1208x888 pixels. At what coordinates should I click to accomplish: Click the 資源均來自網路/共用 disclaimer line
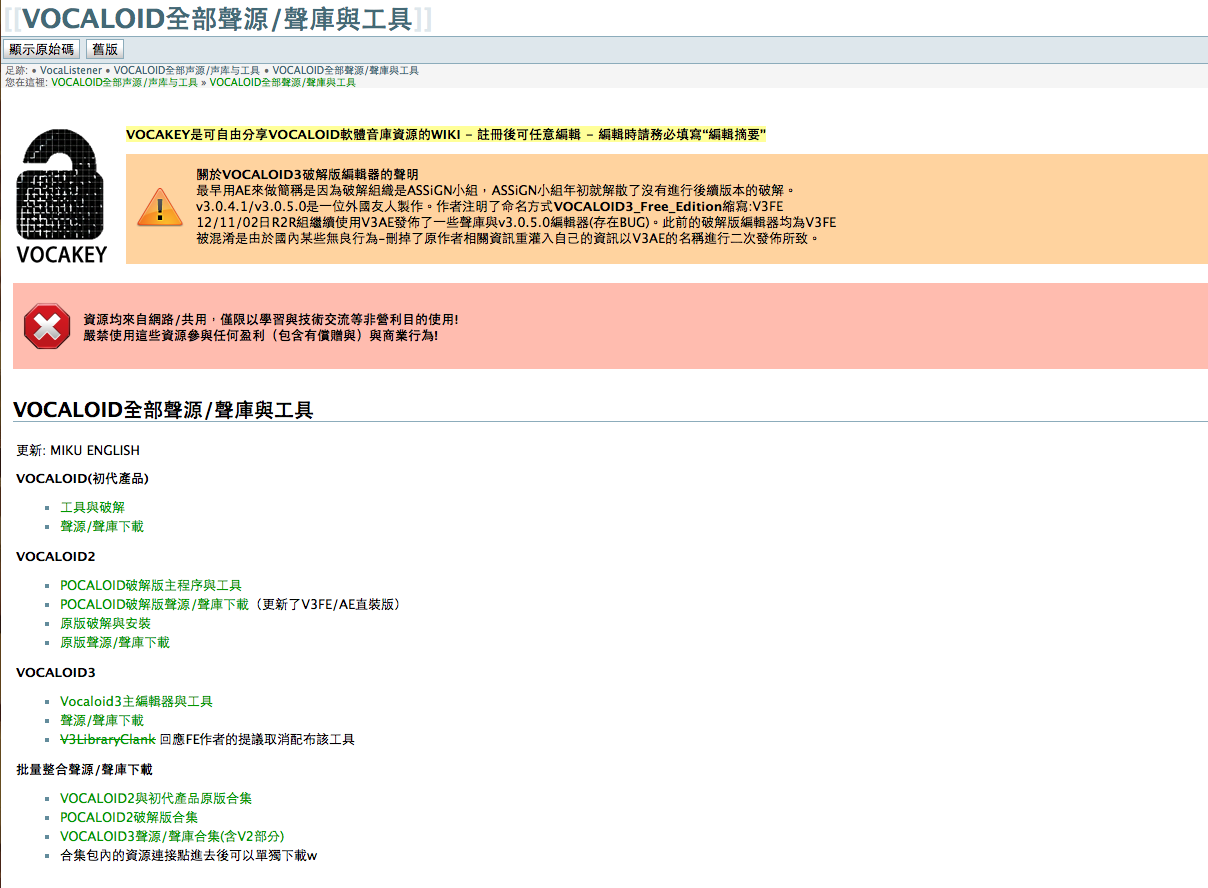click(270, 319)
